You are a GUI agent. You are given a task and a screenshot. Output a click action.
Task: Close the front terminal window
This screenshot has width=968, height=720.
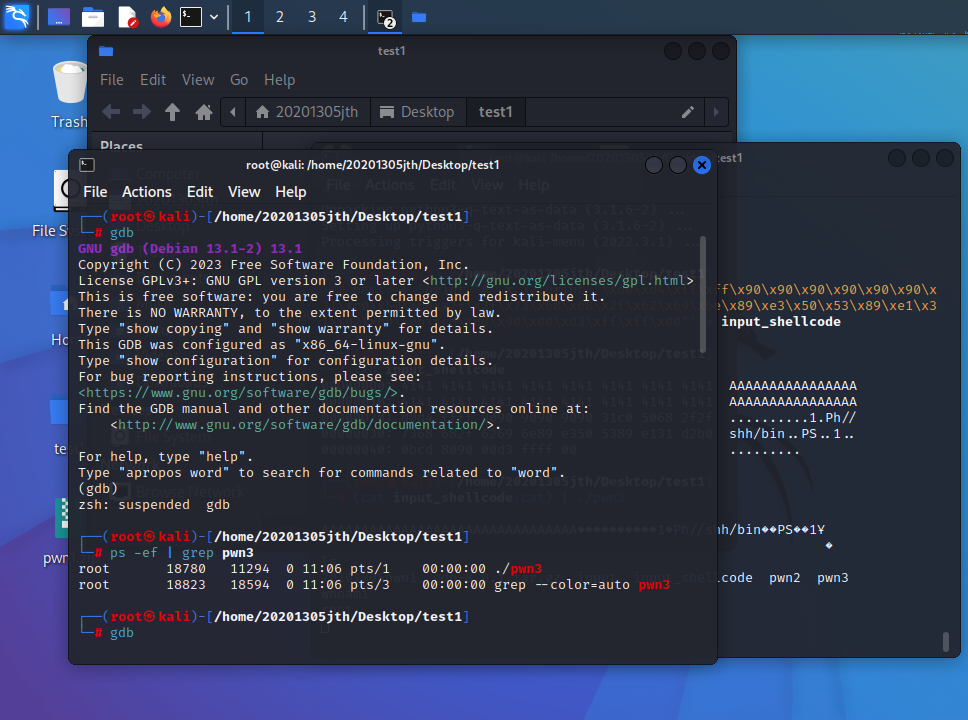coord(701,165)
